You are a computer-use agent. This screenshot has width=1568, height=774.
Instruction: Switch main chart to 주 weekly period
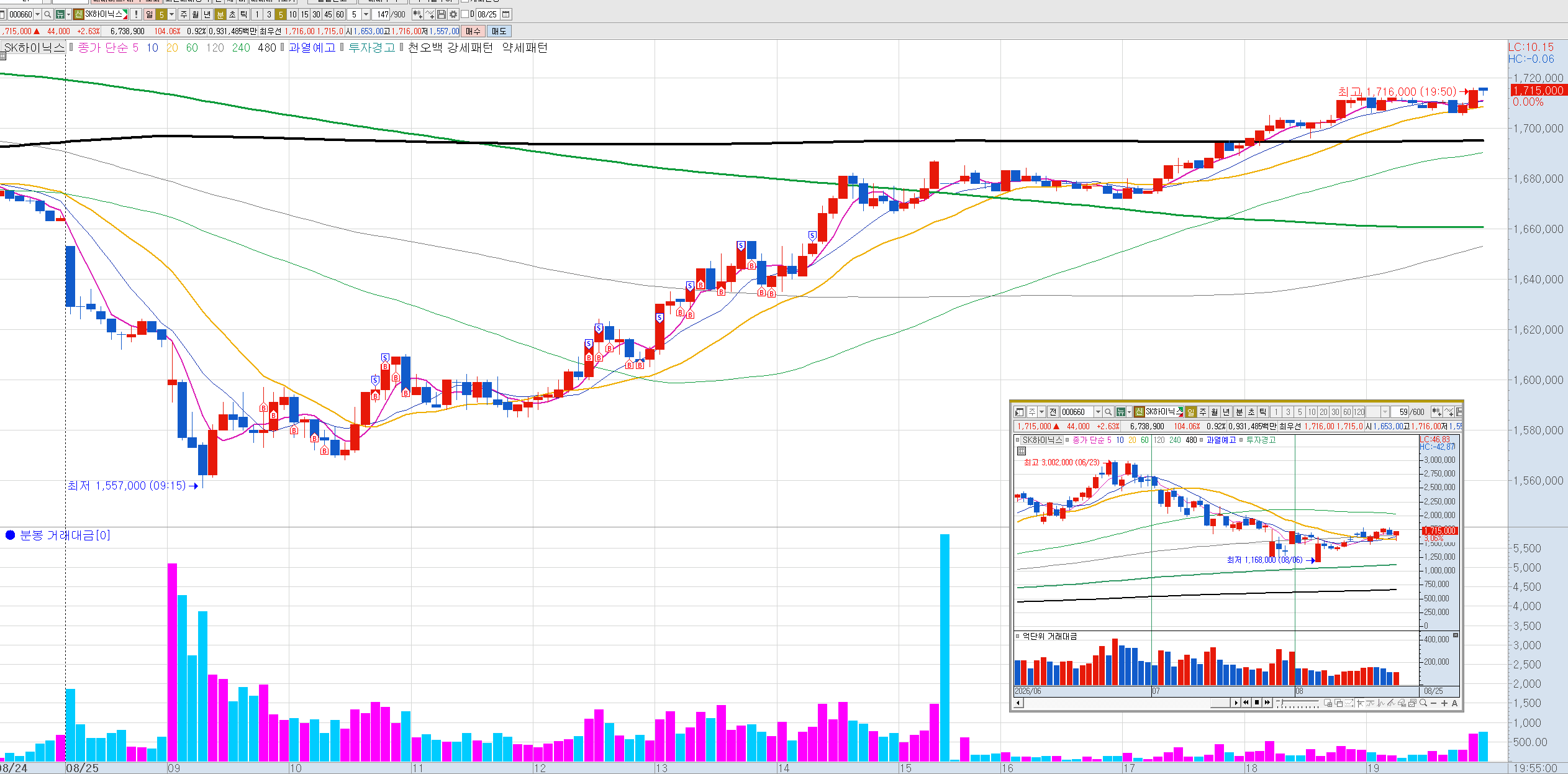click(184, 14)
